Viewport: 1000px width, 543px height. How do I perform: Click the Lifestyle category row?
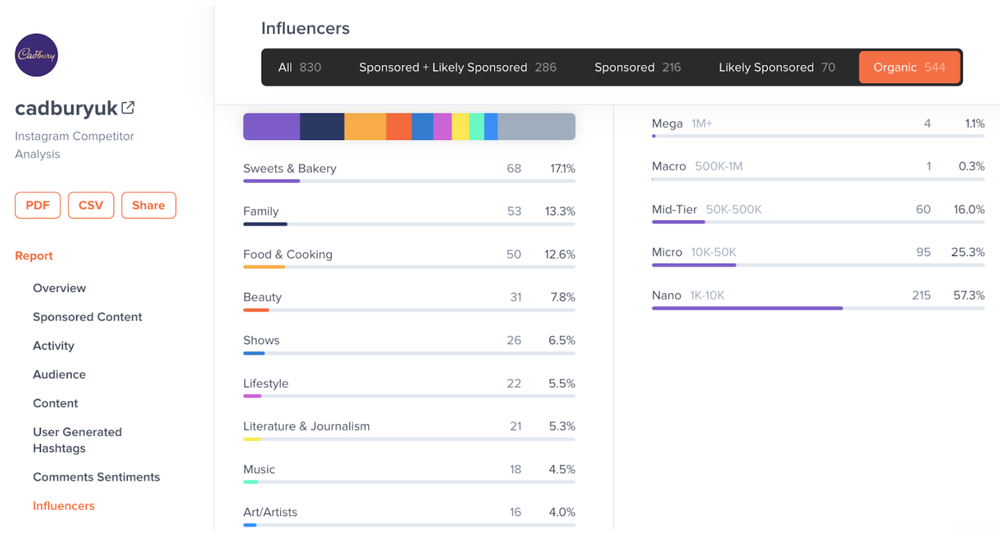click(x=409, y=385)
